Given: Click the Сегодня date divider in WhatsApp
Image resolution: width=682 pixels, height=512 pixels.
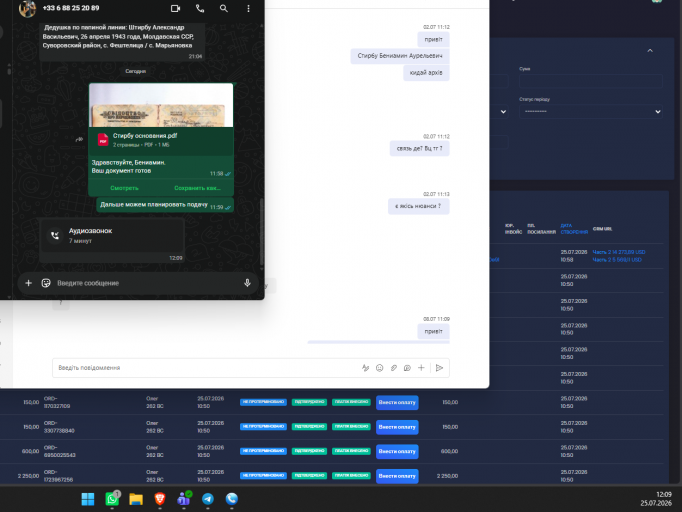Looking at the screenshot, I should click(x=136, y=71).
